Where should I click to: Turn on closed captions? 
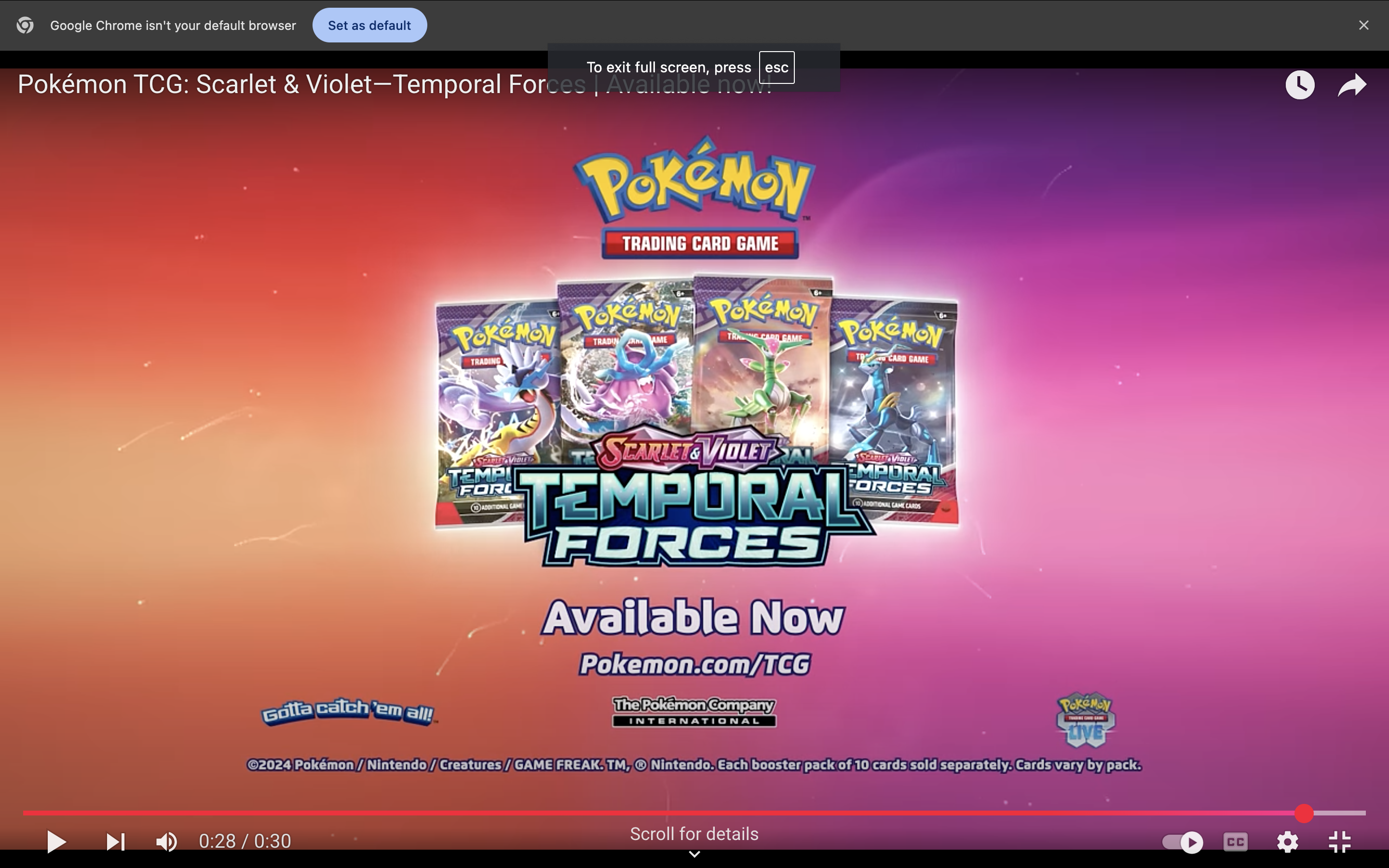(1235, 842)
